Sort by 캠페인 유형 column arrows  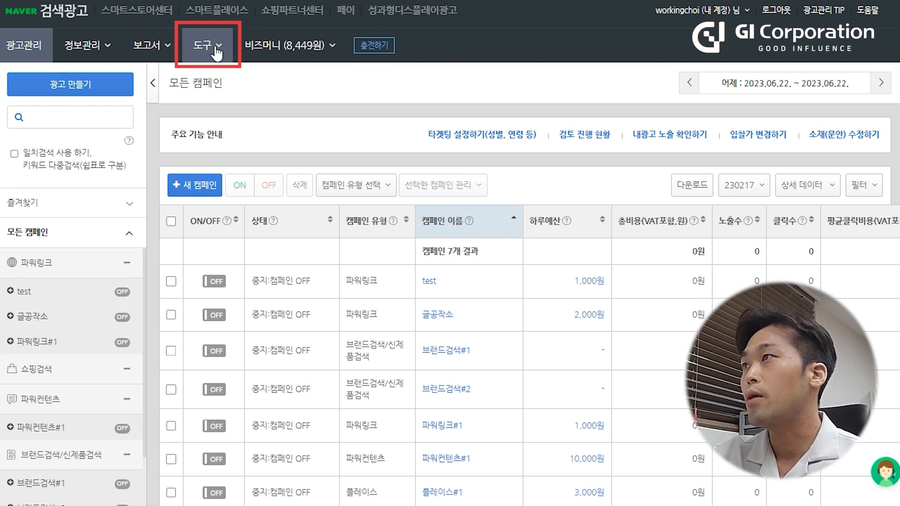coord(406,220)
